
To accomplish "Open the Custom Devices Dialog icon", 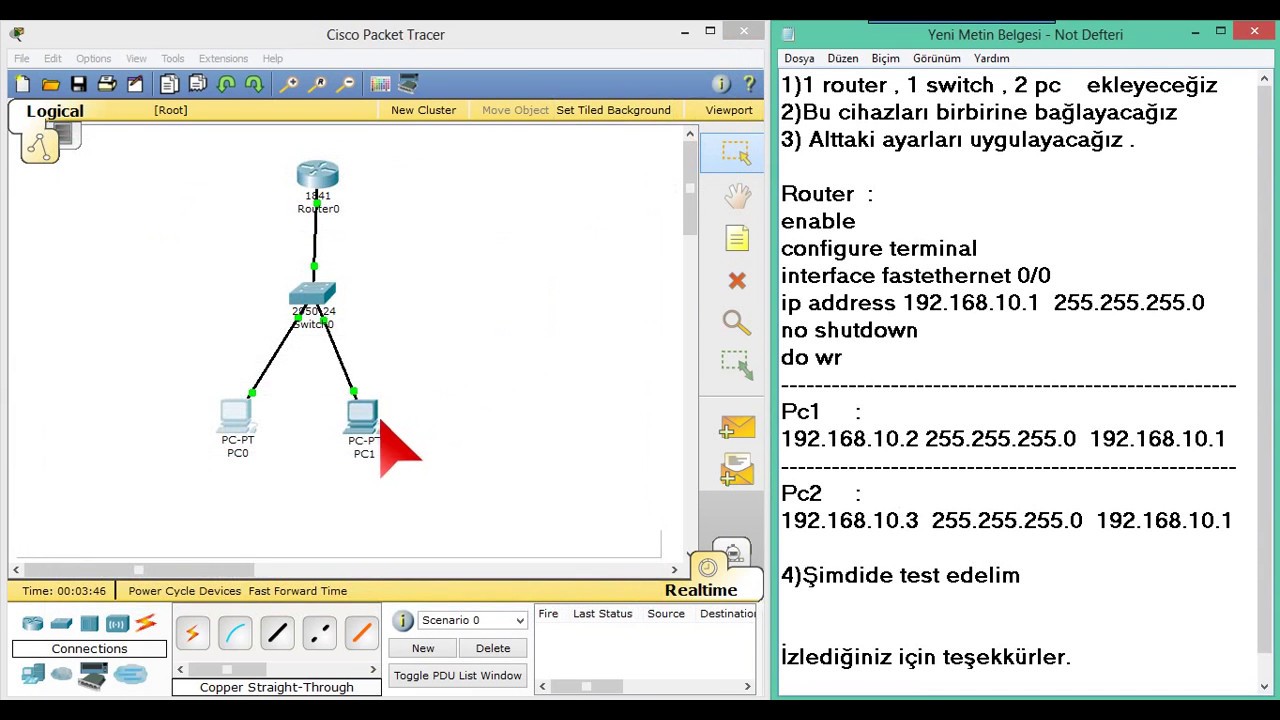I will pyautogui.click(x=408, y=84).
